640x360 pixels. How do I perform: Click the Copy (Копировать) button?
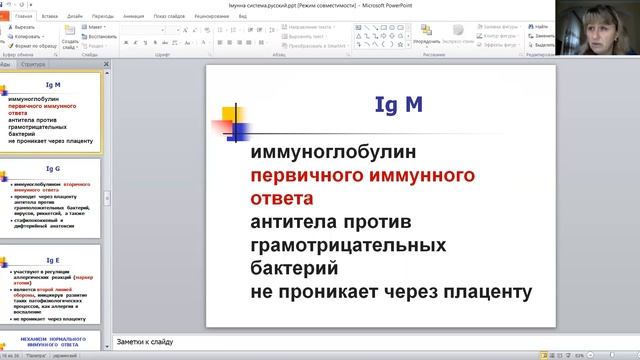(x=26, y=36)
